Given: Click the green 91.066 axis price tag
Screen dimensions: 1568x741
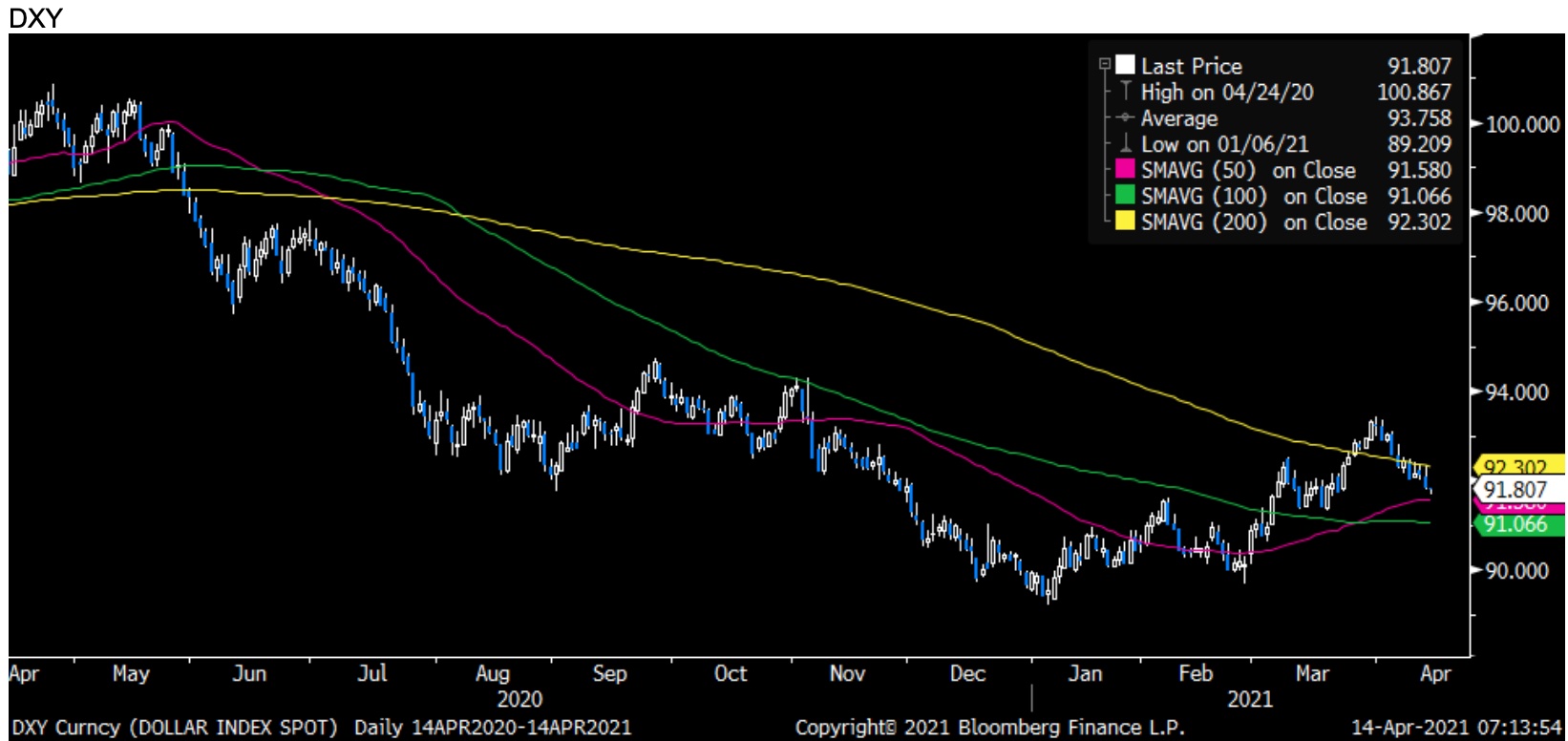Looking at the screenshot, I should tap(1517, 524).
